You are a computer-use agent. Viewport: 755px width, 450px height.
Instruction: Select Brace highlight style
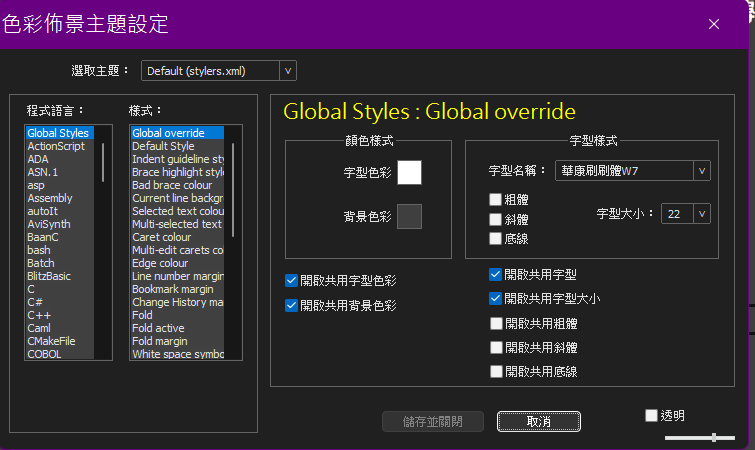(177, 172)
